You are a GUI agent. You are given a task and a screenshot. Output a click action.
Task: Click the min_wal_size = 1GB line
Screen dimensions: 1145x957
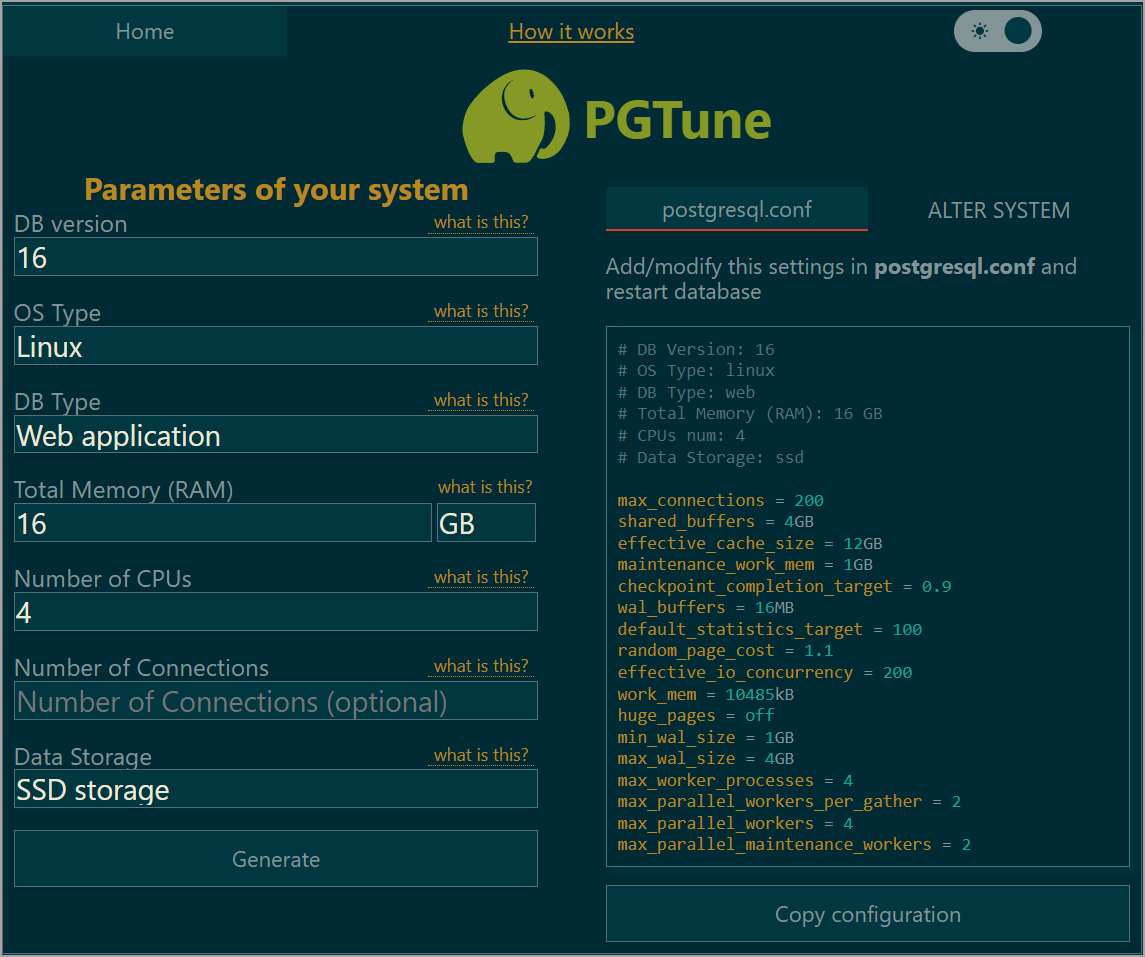(x=705, y=737)
